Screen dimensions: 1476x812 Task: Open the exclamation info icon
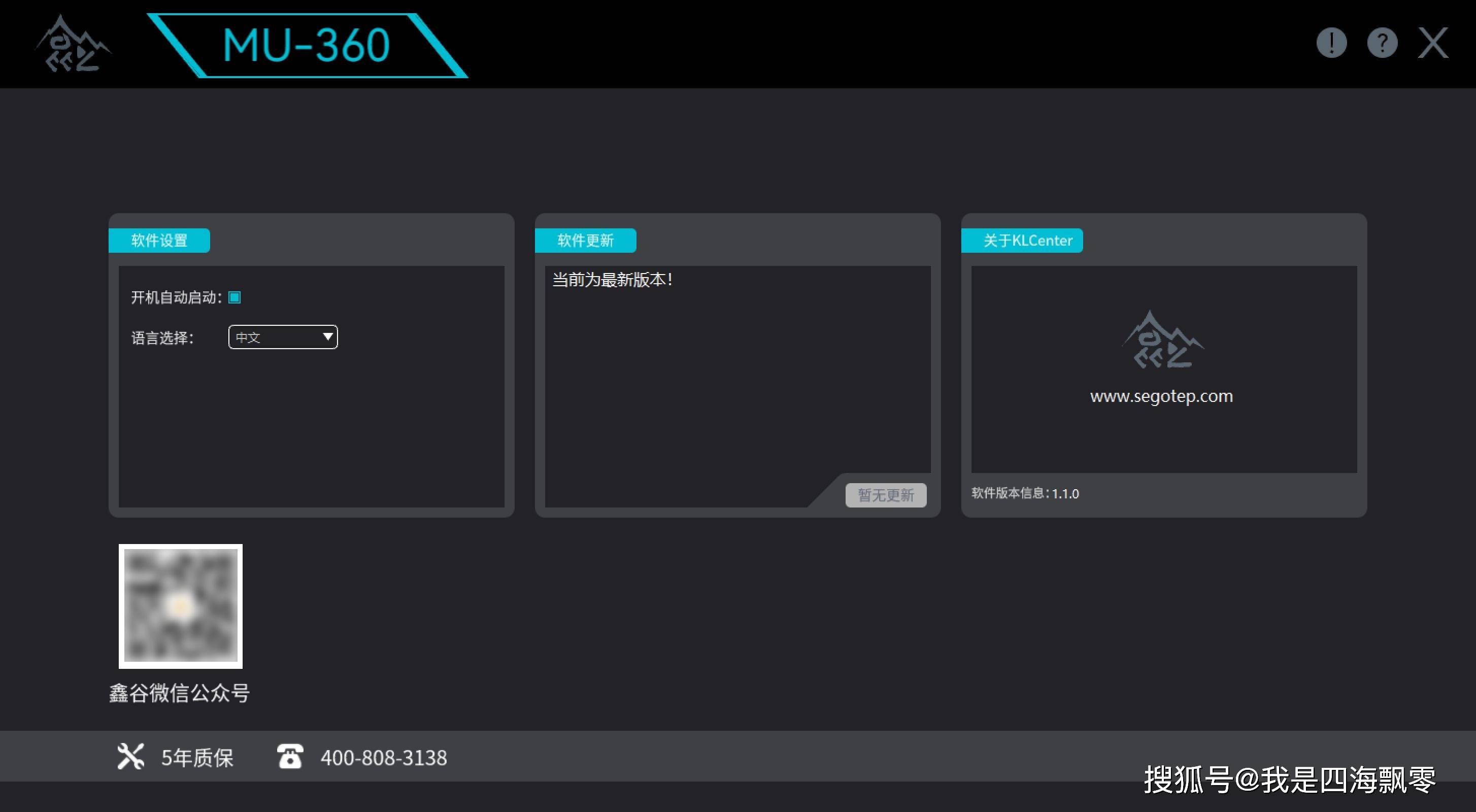[x=1332, y=43]
